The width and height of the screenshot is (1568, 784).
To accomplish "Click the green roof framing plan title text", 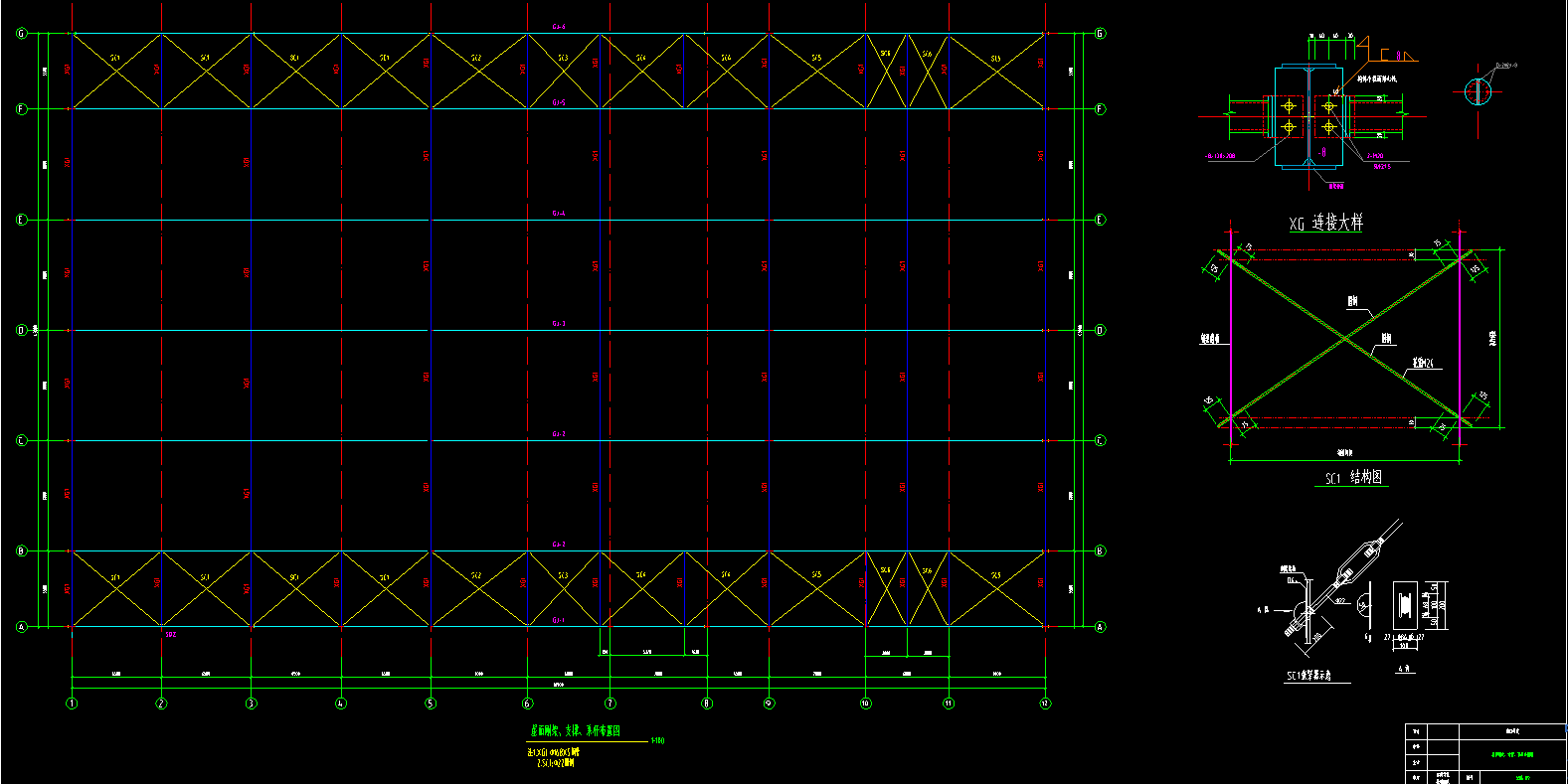I will 575,731.
